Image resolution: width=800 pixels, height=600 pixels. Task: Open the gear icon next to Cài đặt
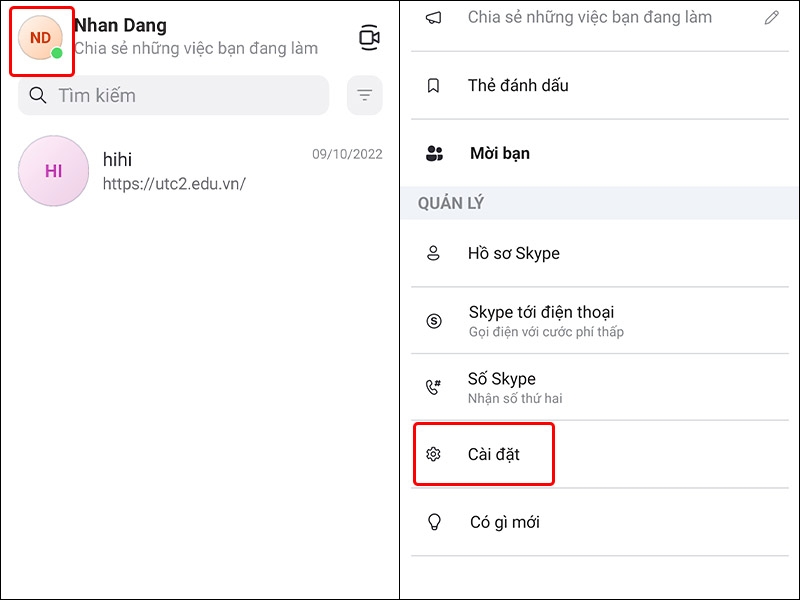(x=433, y=453)
